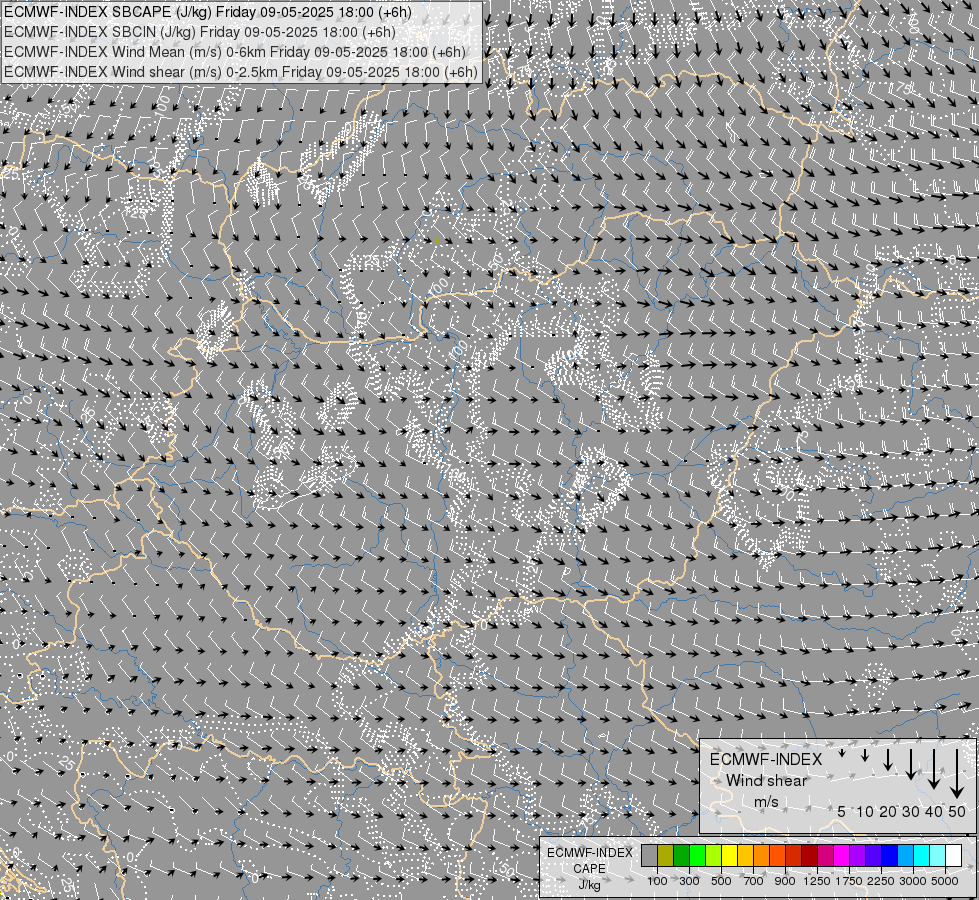The width and height of the screenshot is (979, 900).
Task: Select the dark maroon CAPE swatch
Action: (810, 856)
